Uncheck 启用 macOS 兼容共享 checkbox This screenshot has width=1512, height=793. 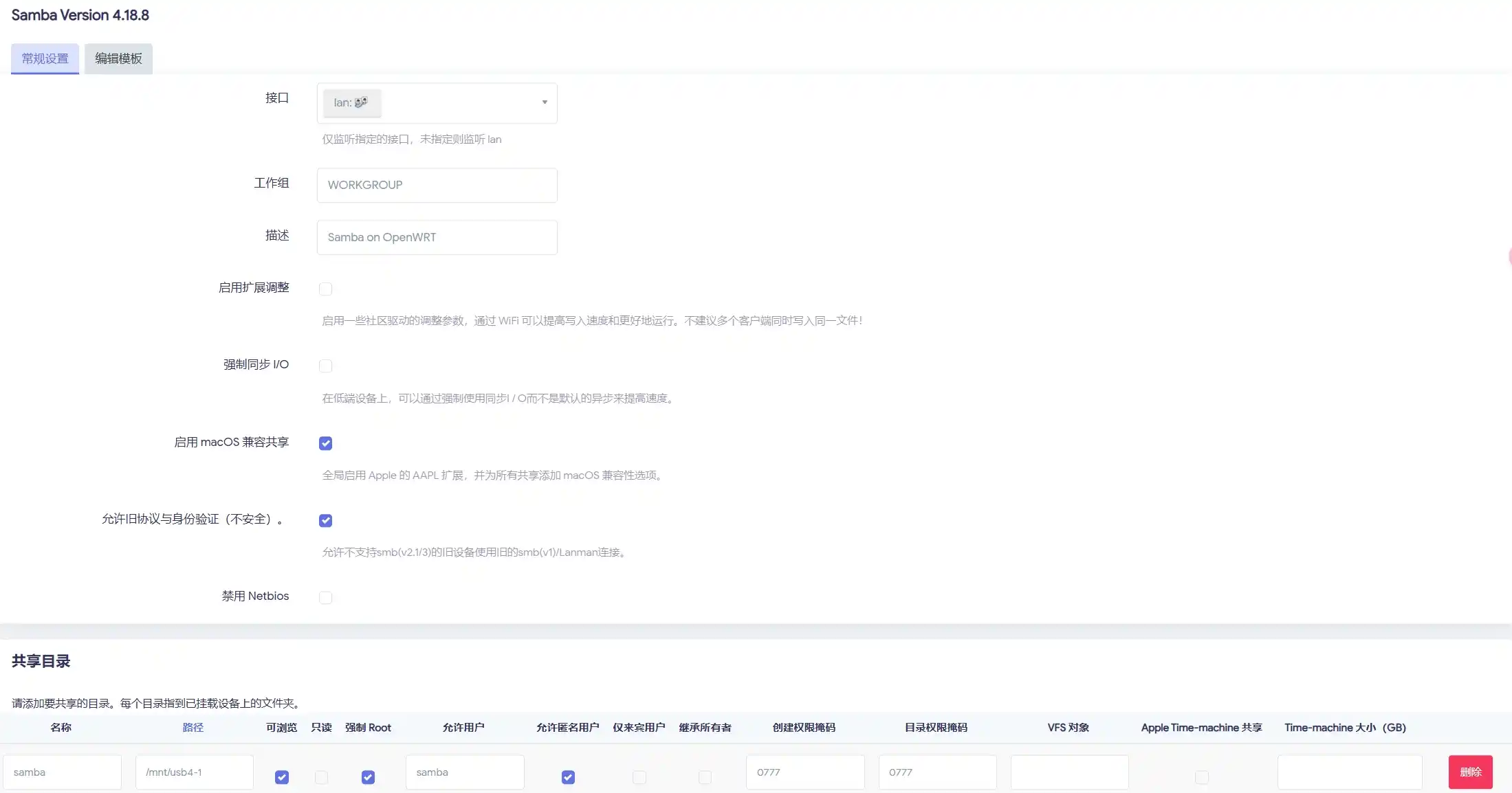pos(326,443)
